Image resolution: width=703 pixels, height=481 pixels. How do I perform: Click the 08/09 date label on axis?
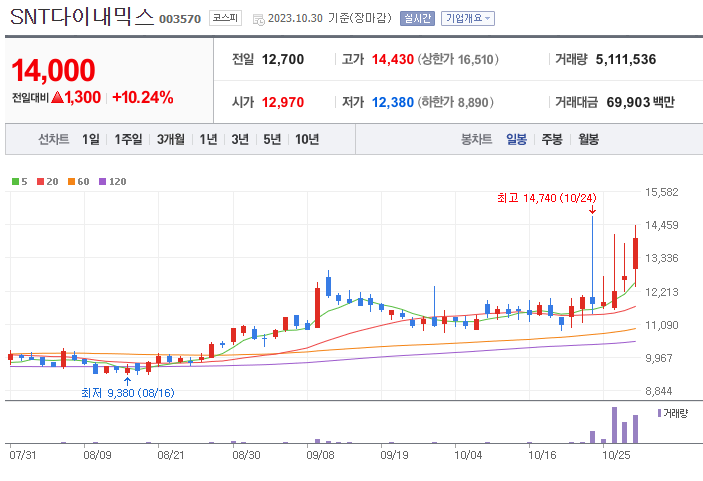97,455
